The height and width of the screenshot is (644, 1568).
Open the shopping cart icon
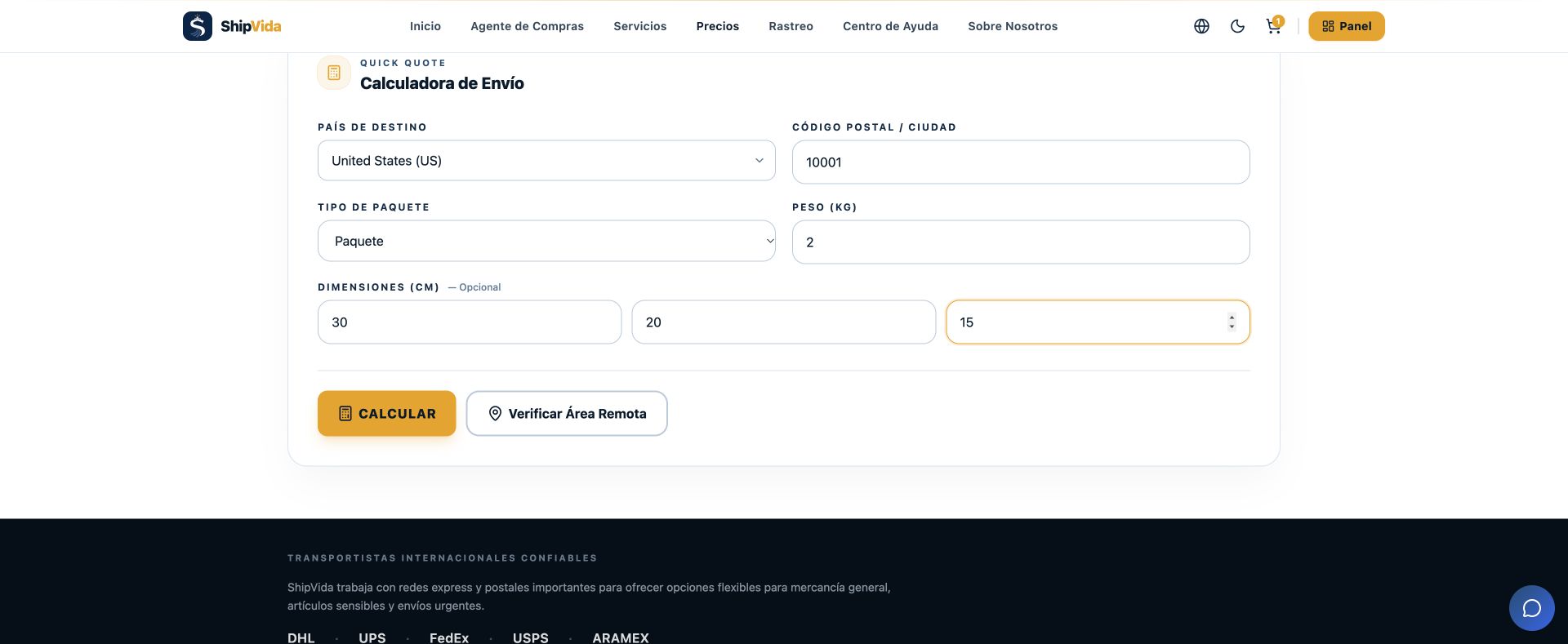[1274, 26]
